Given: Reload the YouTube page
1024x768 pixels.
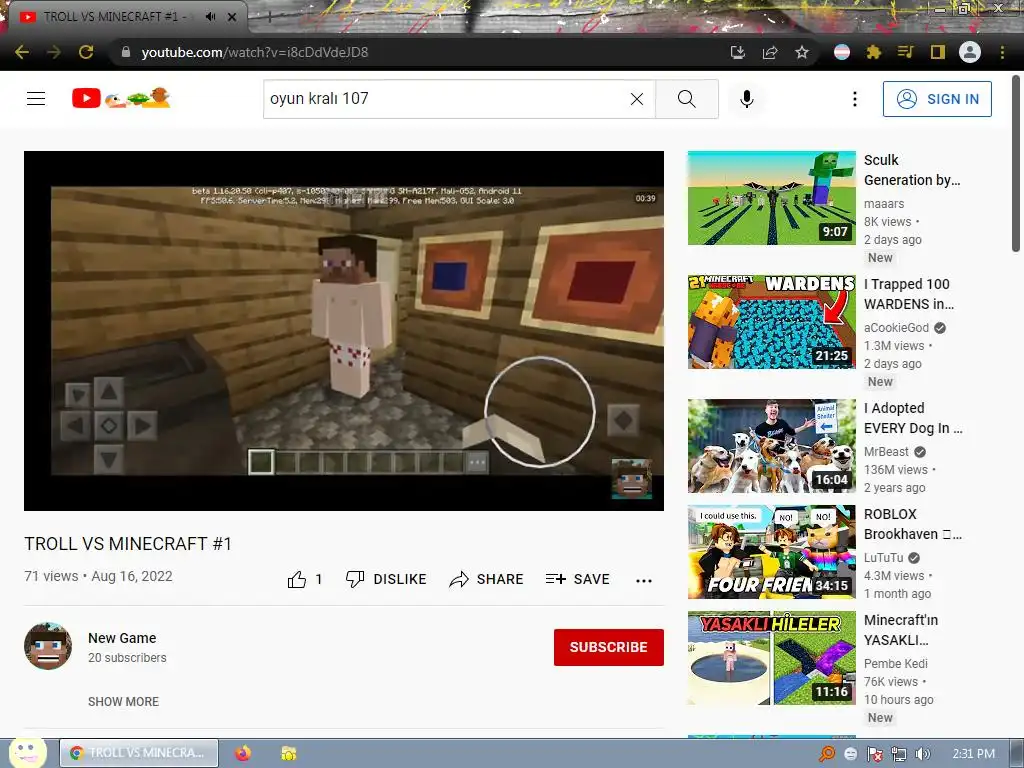Looking at the screenshot, I should (x=86, y=52).
